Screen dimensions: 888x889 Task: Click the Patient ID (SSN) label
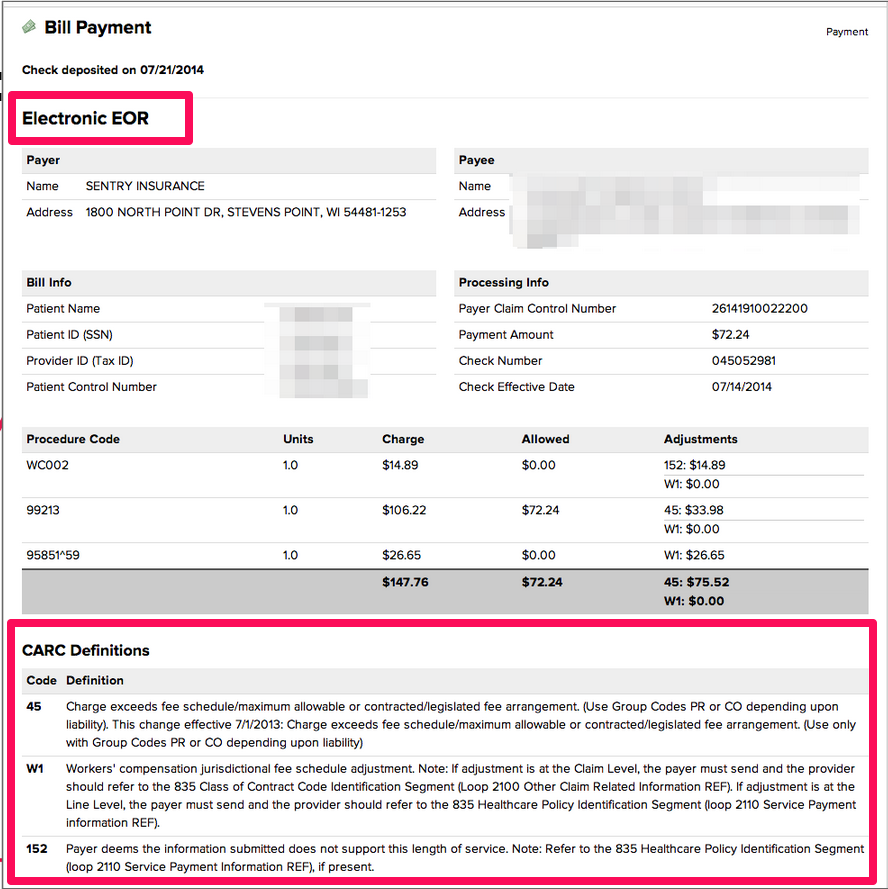point(69,335)
